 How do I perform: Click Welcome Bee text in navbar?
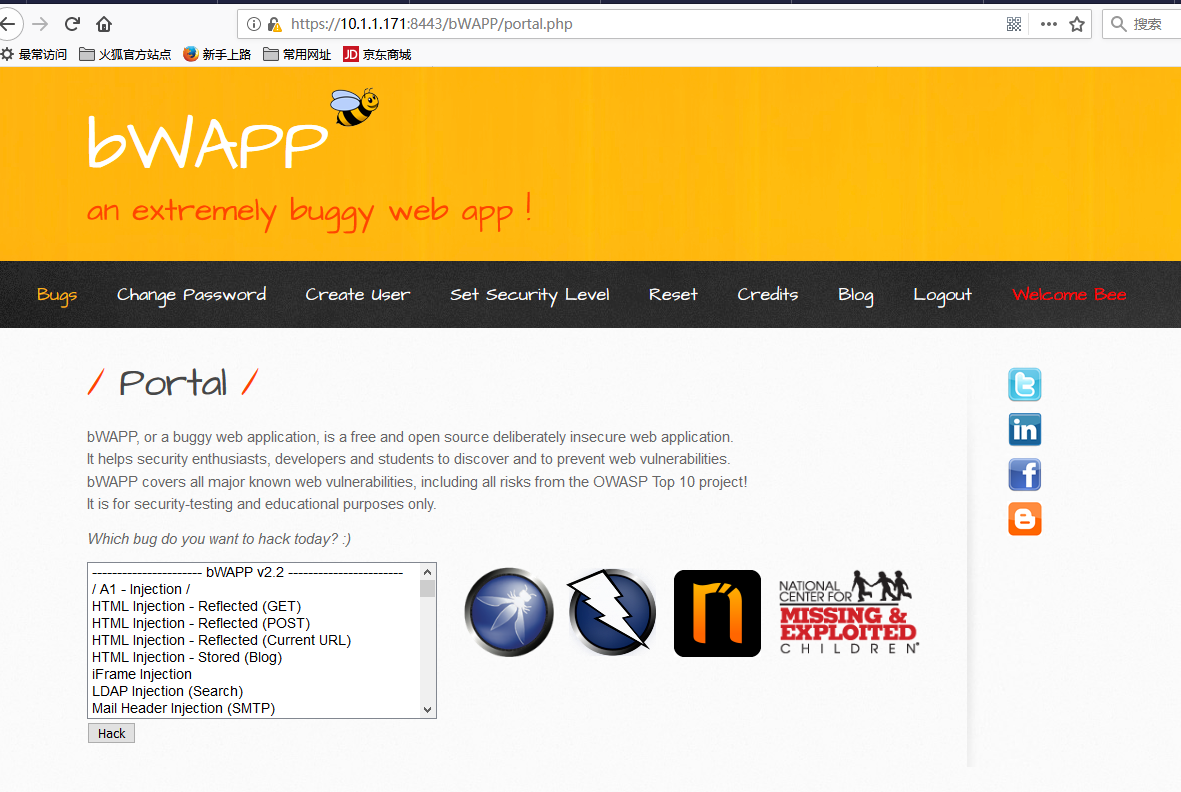point(1069,294)
